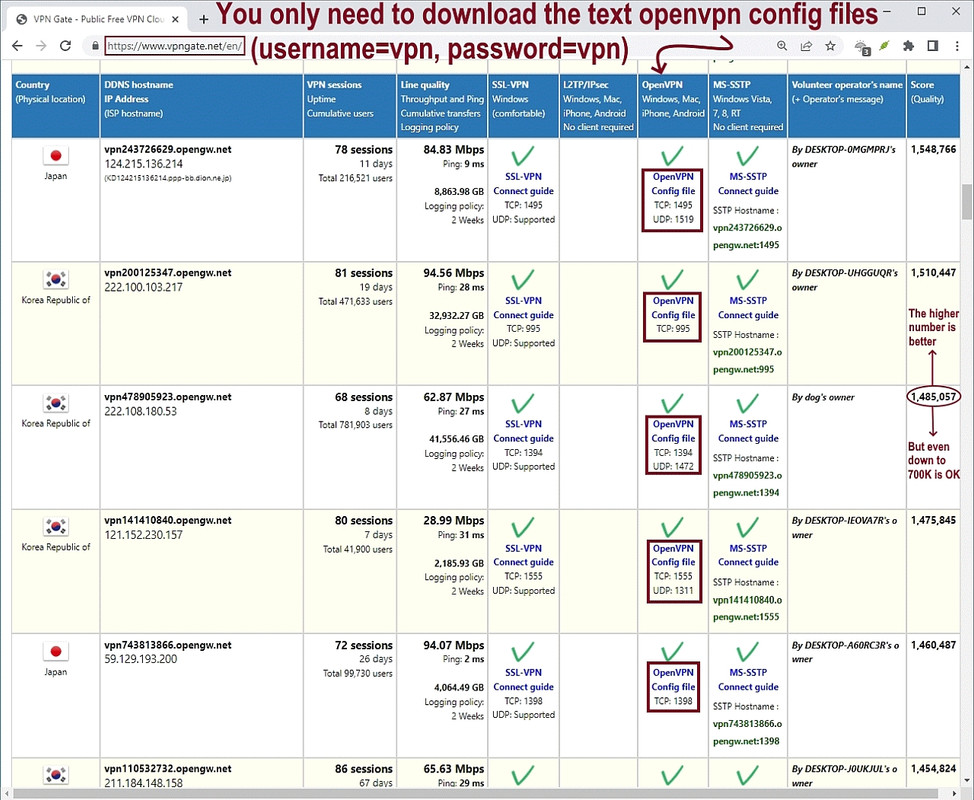Viewport: 974px width, 800px height.
Task: Bookmark this page with the star
Action: pyautogui.click(x=831, y=45)
